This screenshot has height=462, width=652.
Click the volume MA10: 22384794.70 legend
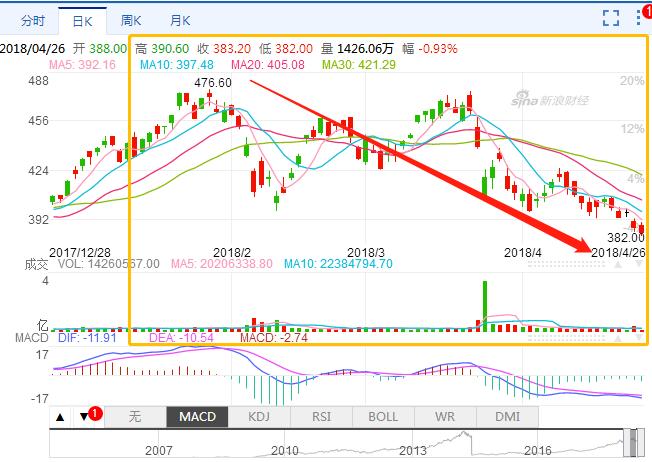(338, 264)
